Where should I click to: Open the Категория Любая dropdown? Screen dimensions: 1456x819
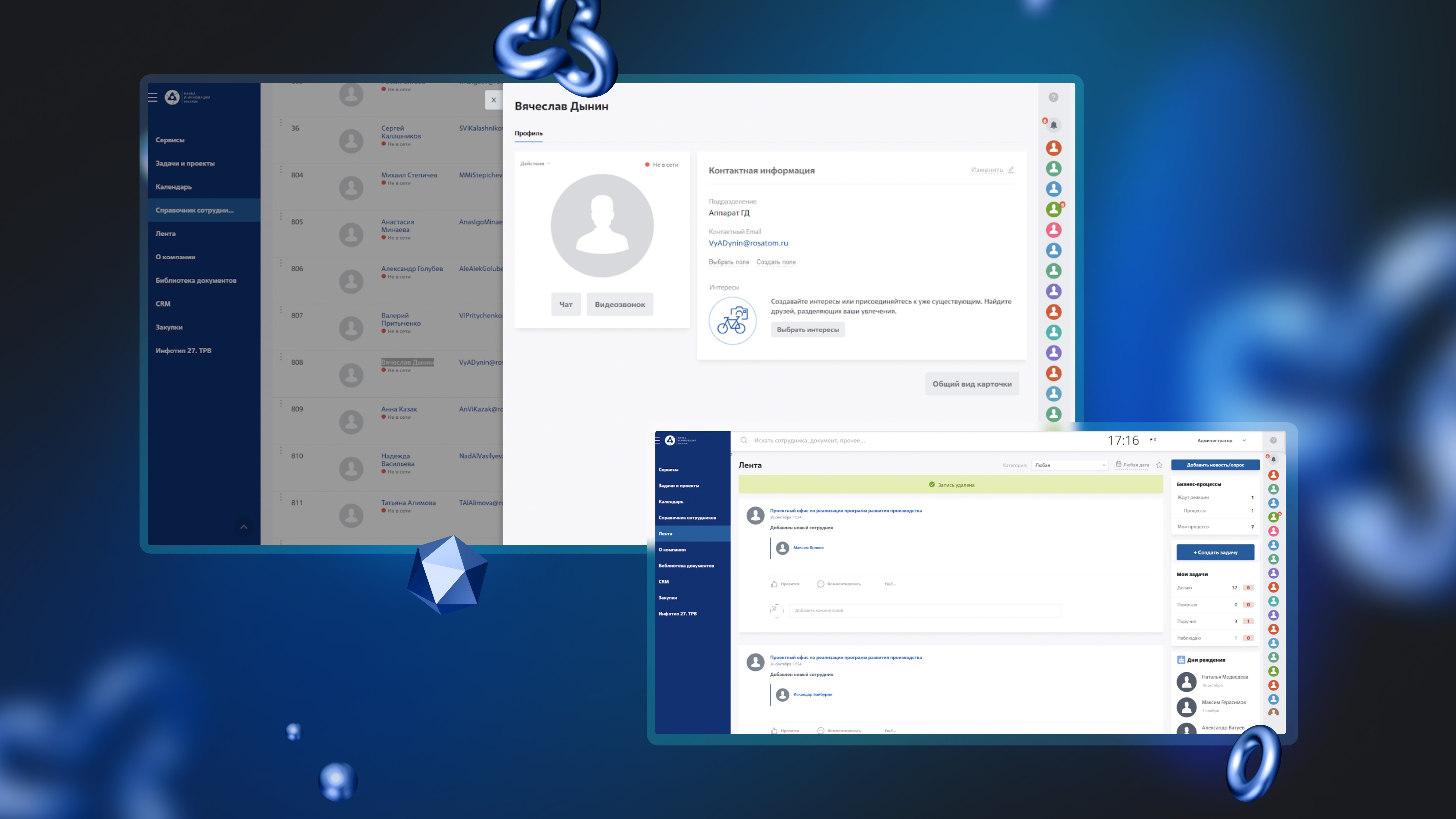(1070, 465)
